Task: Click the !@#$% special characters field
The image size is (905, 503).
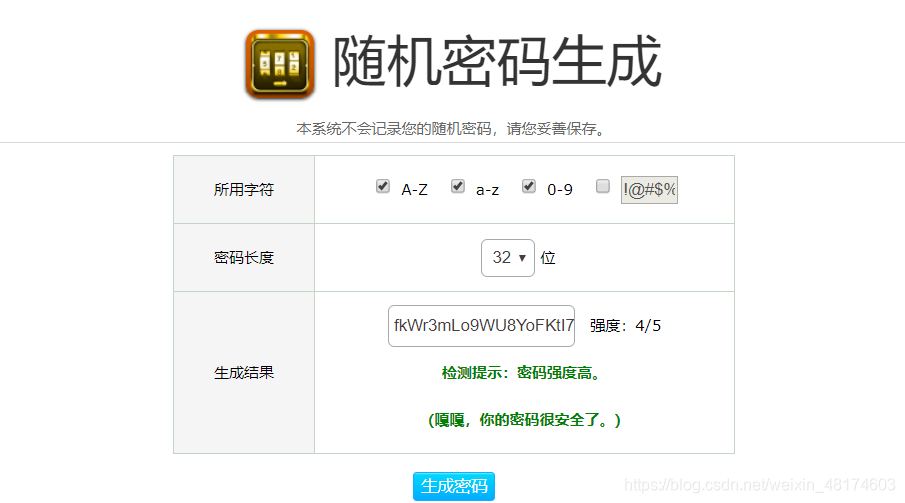Action: [x=649, y=190]
